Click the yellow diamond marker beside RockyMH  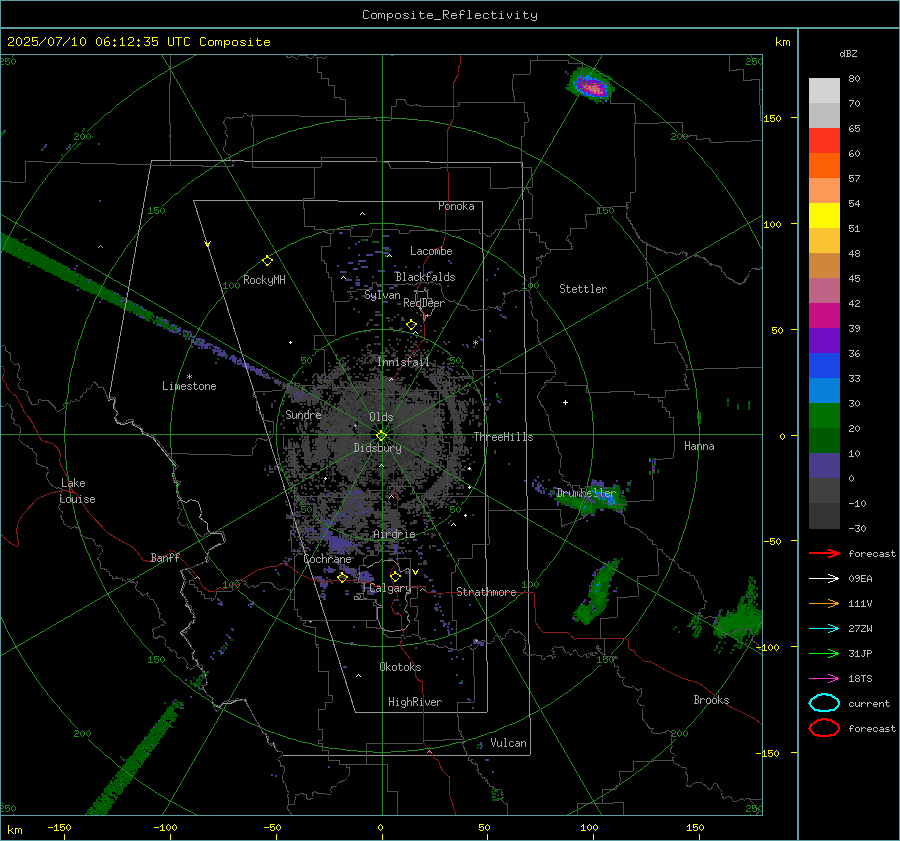pos(267,261)
